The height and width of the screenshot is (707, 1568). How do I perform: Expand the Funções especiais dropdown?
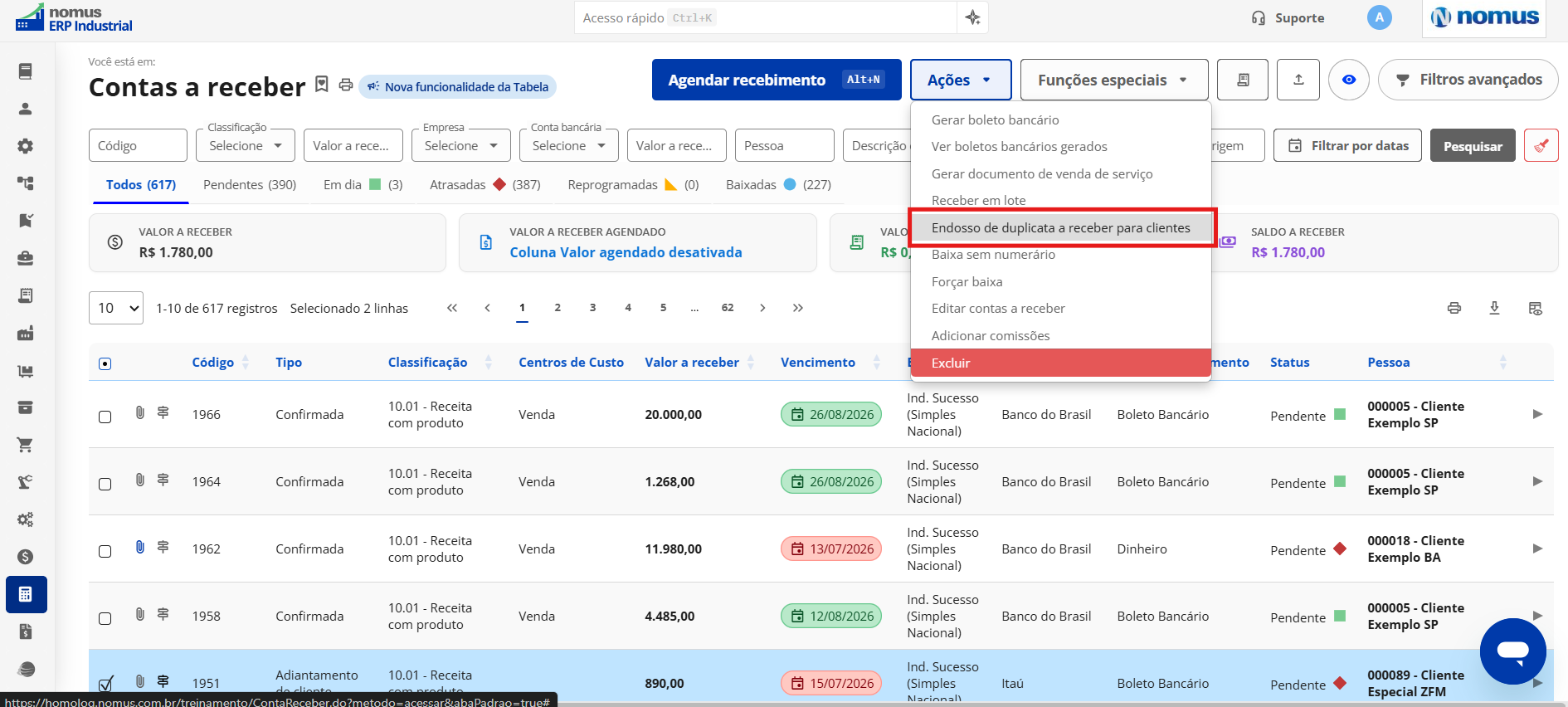[1113, 80]
